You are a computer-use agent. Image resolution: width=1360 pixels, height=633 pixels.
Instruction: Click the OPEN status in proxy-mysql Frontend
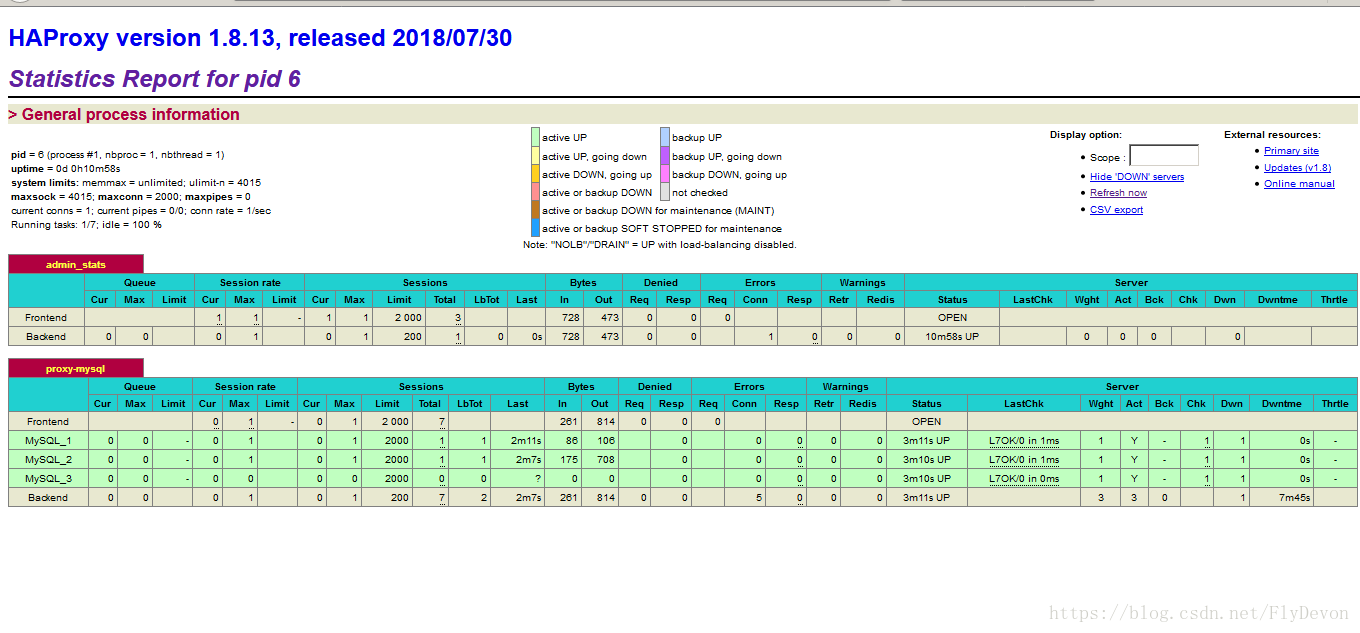click(926, 421)
